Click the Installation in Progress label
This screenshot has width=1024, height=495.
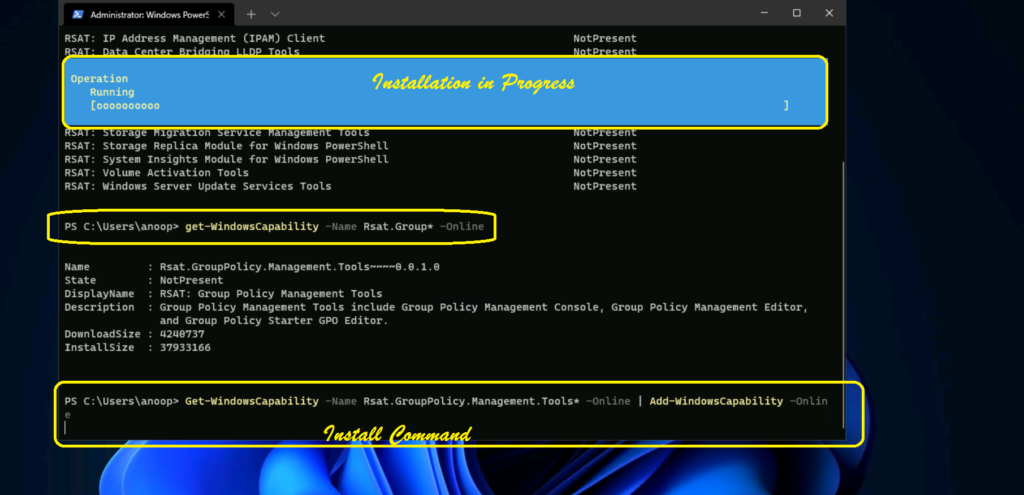473,83
